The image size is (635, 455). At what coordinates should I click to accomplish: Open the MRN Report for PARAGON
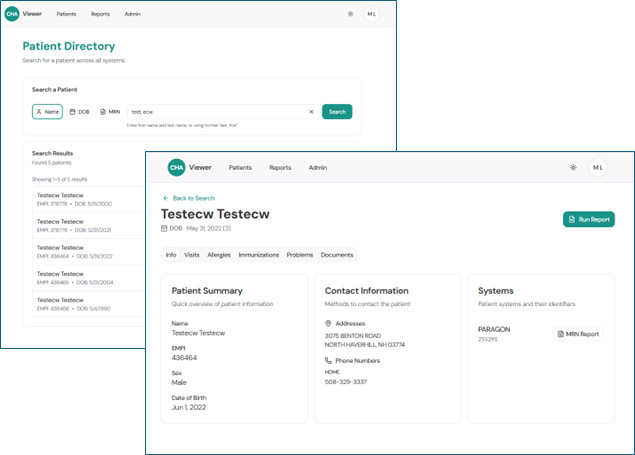pyautogui.click(x=579, y=334)
